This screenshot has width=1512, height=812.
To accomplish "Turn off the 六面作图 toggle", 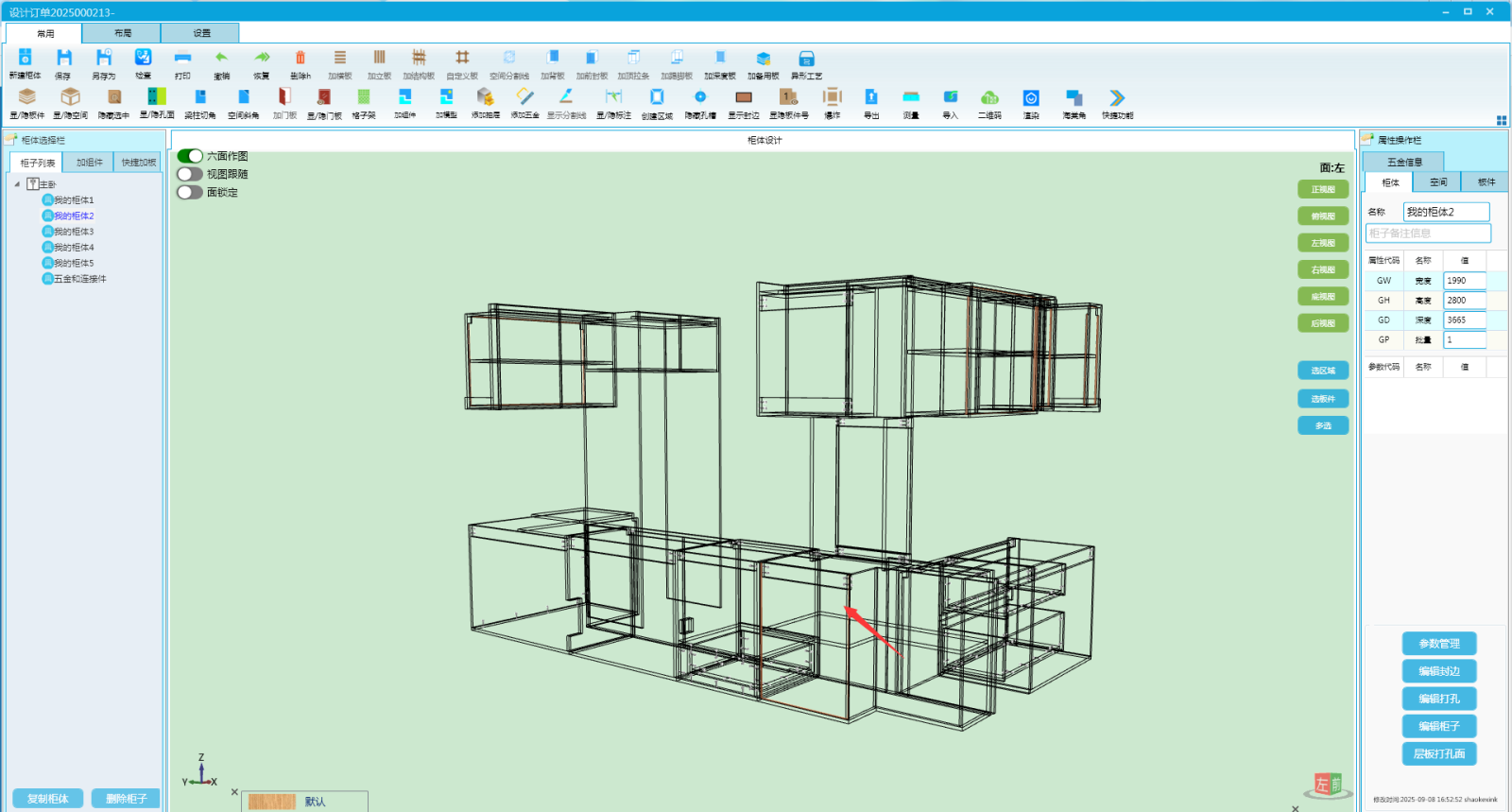I will click(190, 156).
